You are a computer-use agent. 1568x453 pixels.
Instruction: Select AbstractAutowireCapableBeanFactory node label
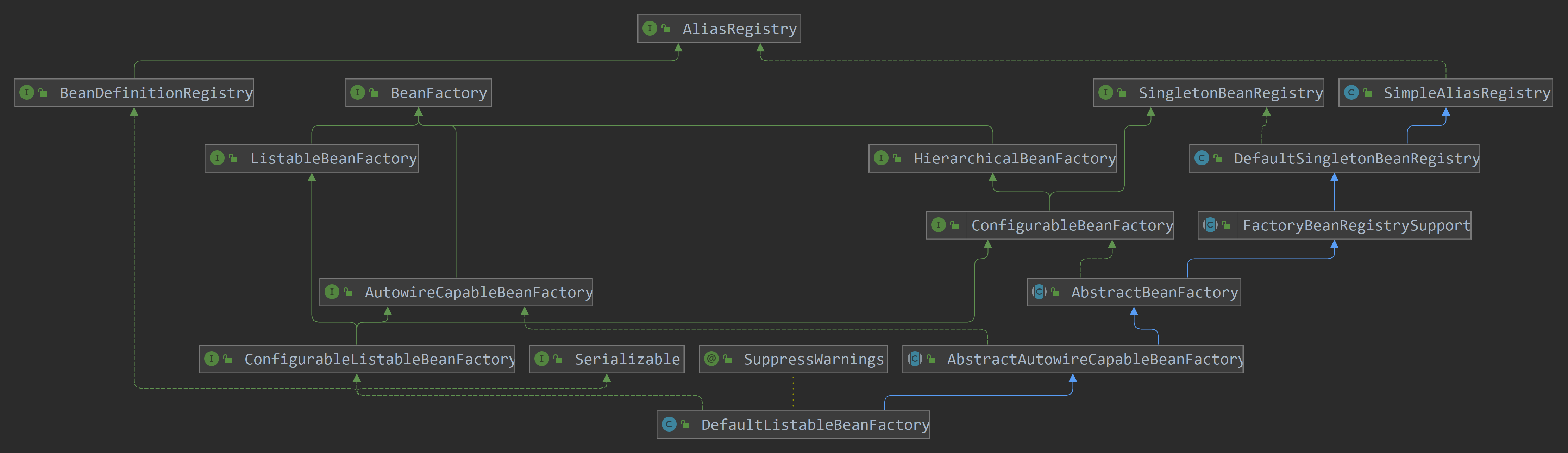[x=1095, y=359]
